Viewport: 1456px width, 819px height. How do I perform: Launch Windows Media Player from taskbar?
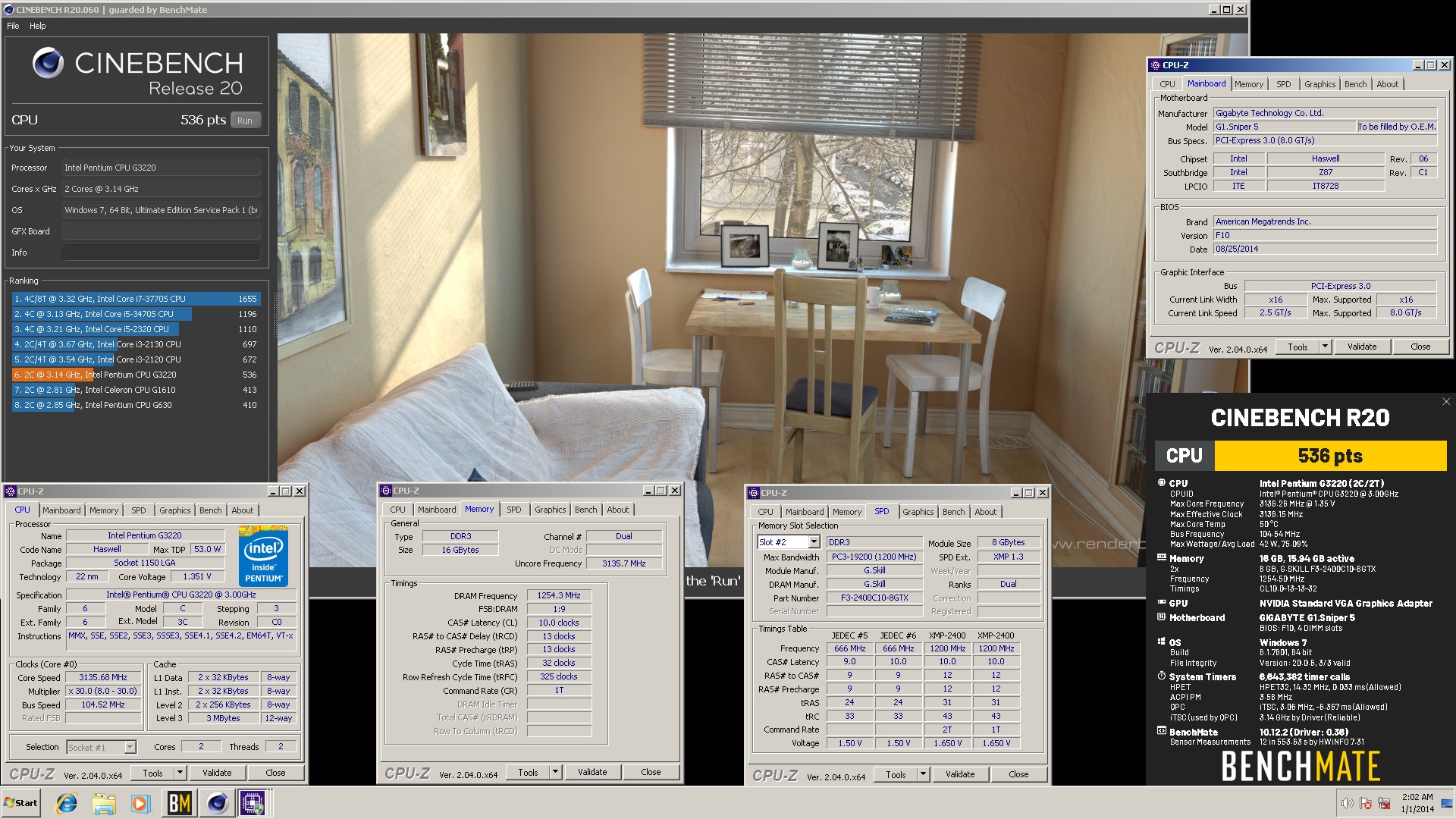tap(140, 803)
